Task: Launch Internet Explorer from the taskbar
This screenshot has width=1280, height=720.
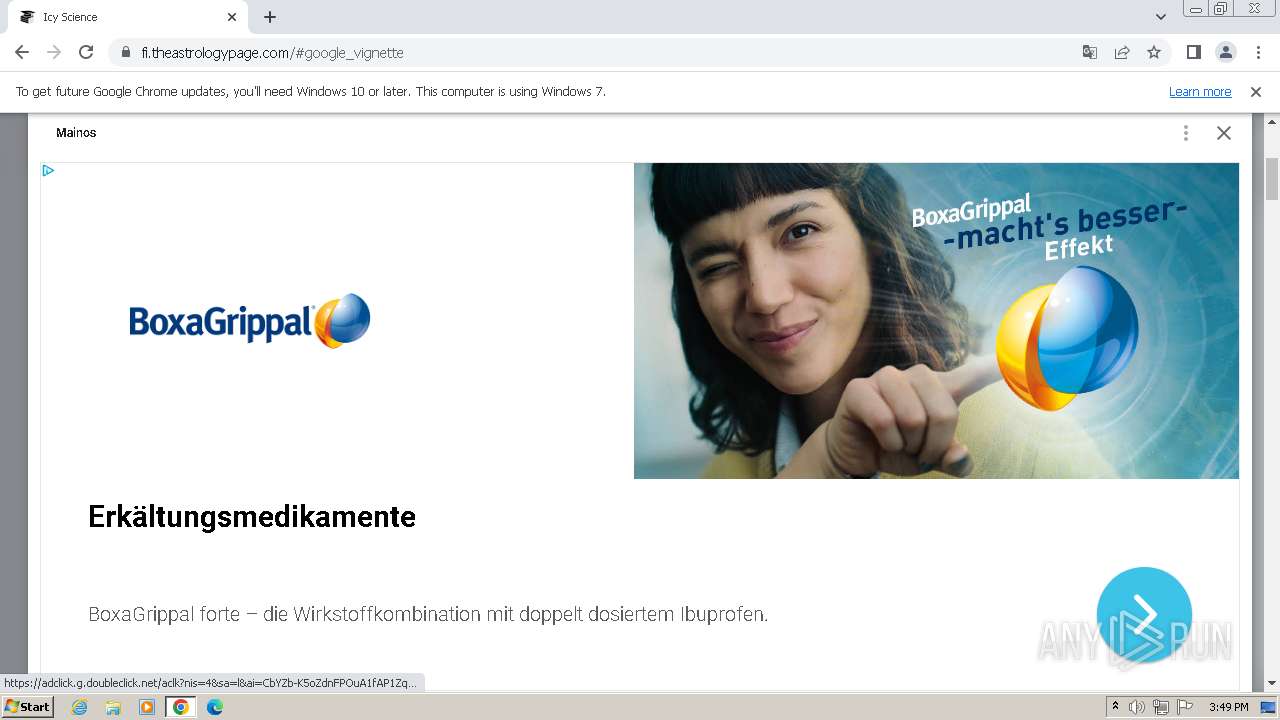Action: click(79, 707)
